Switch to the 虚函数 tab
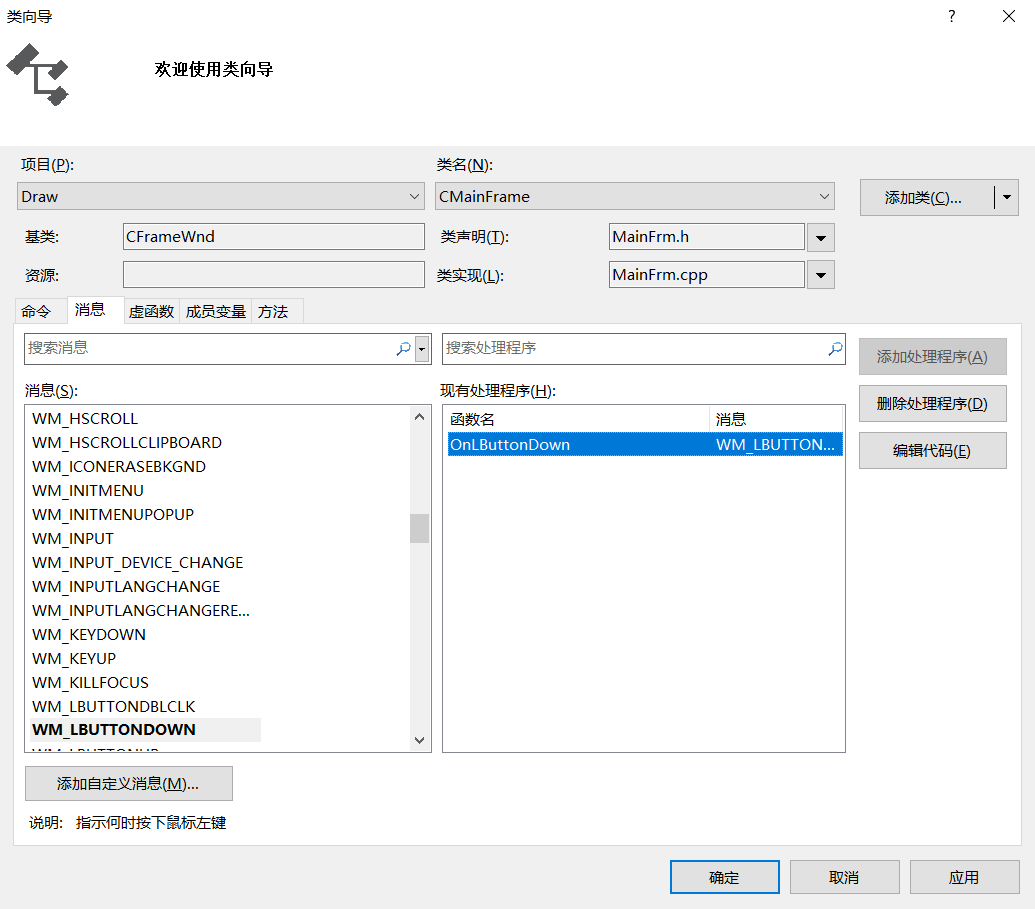The height and width of the screenshot is (909, 1035). (151, 311)
